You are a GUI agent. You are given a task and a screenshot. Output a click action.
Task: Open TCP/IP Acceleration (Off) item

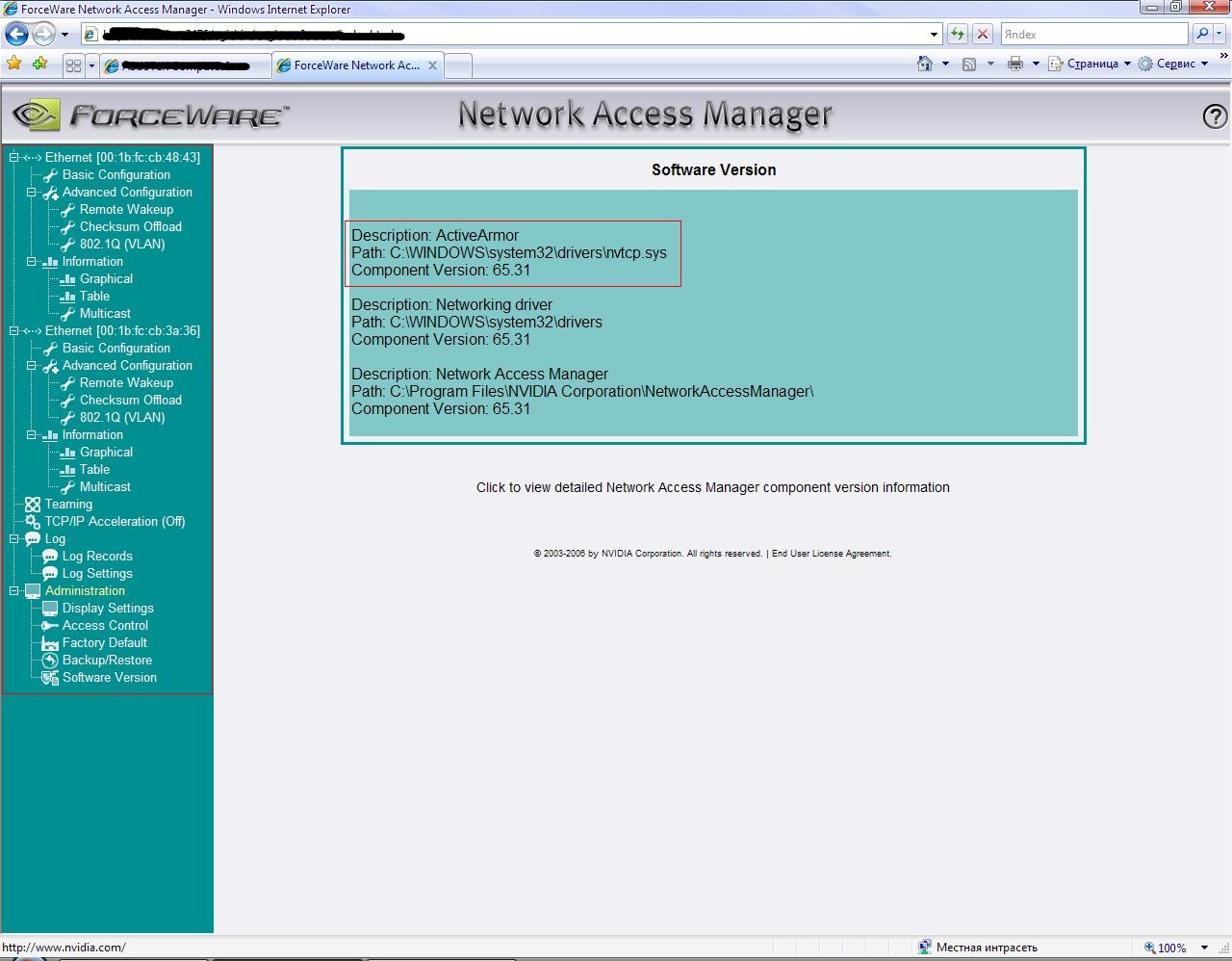pos(115,522)
